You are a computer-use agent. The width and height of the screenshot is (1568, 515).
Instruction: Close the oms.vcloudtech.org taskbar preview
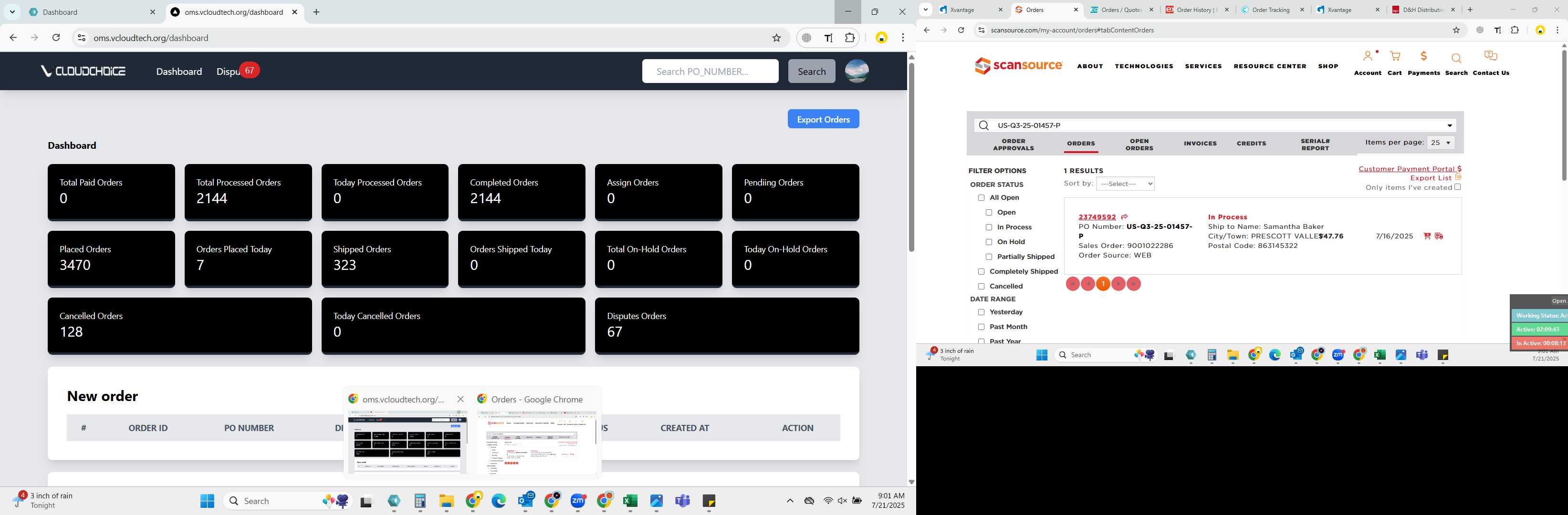tap(460, 400)
